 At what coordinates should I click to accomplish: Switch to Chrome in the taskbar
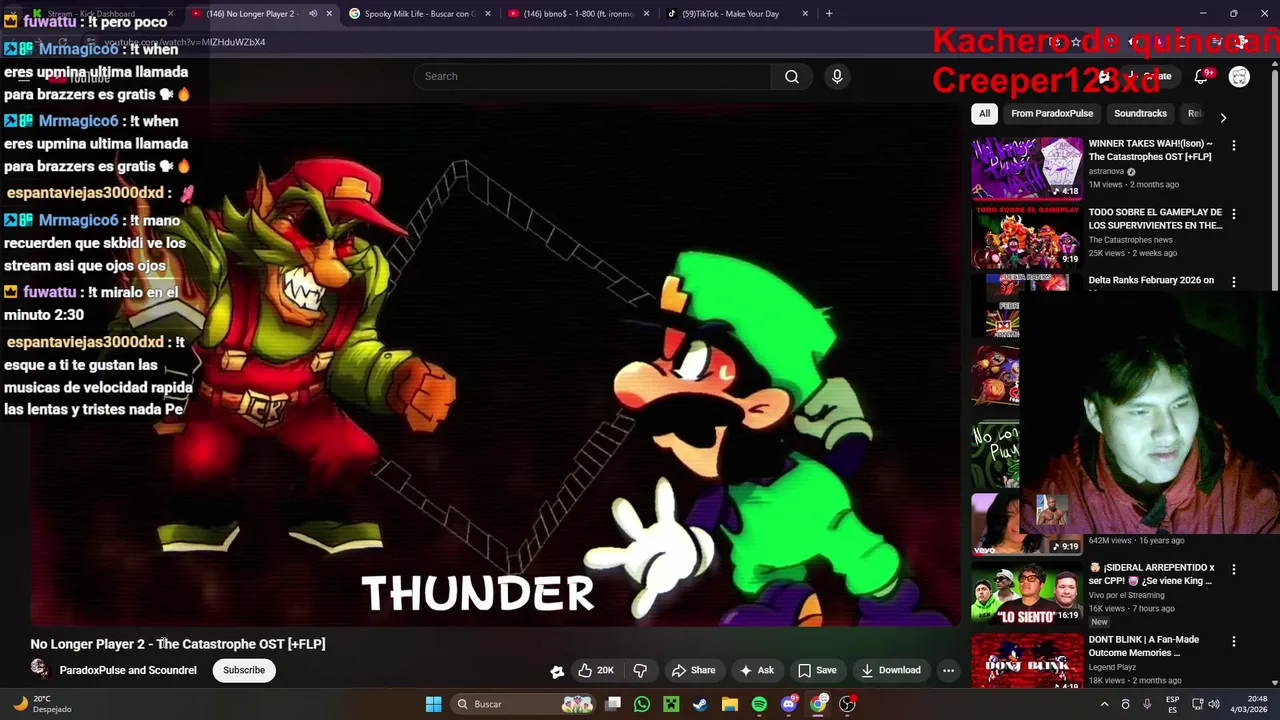(818, 704)
